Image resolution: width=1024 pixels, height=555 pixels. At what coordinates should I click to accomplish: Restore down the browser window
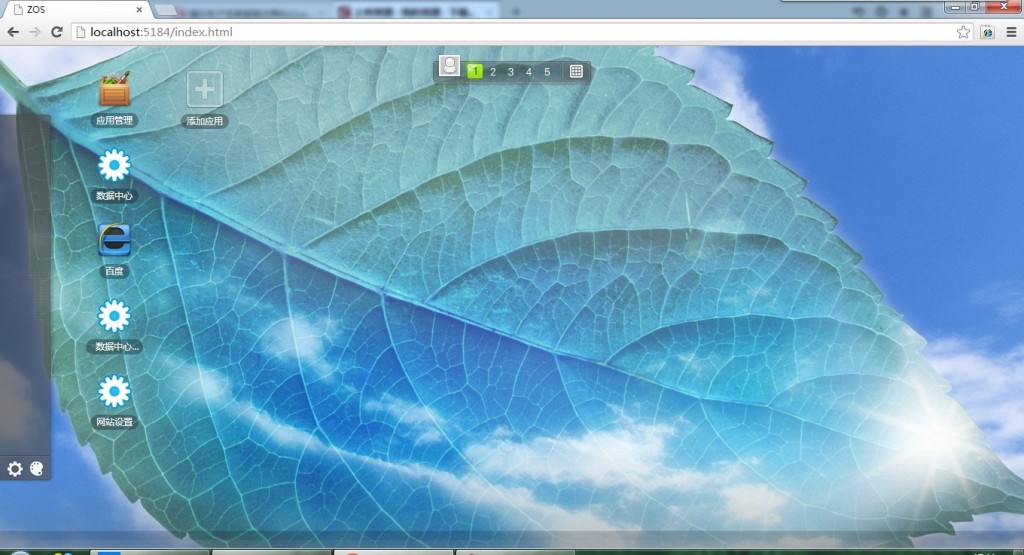[x=974, y=6]
